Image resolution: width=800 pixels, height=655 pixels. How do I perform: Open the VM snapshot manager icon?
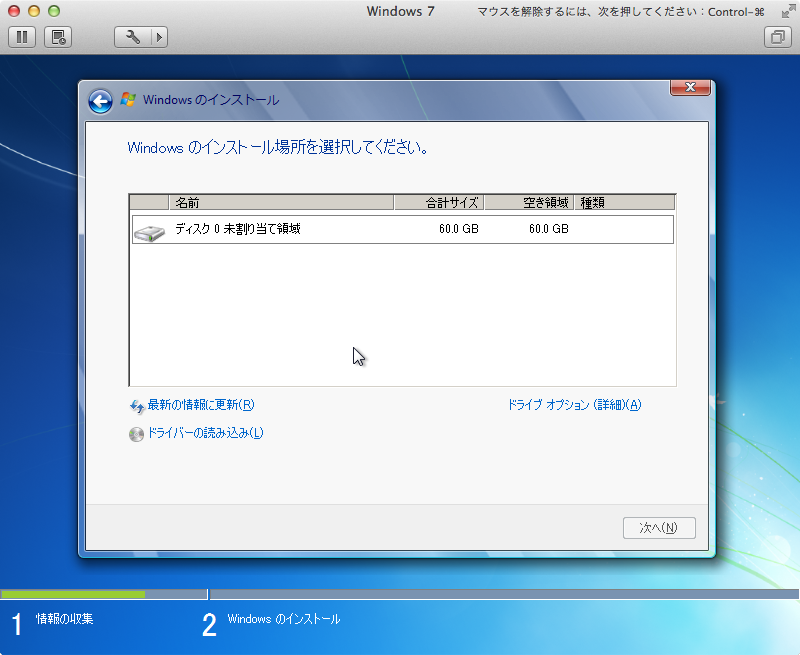point(58,37)
